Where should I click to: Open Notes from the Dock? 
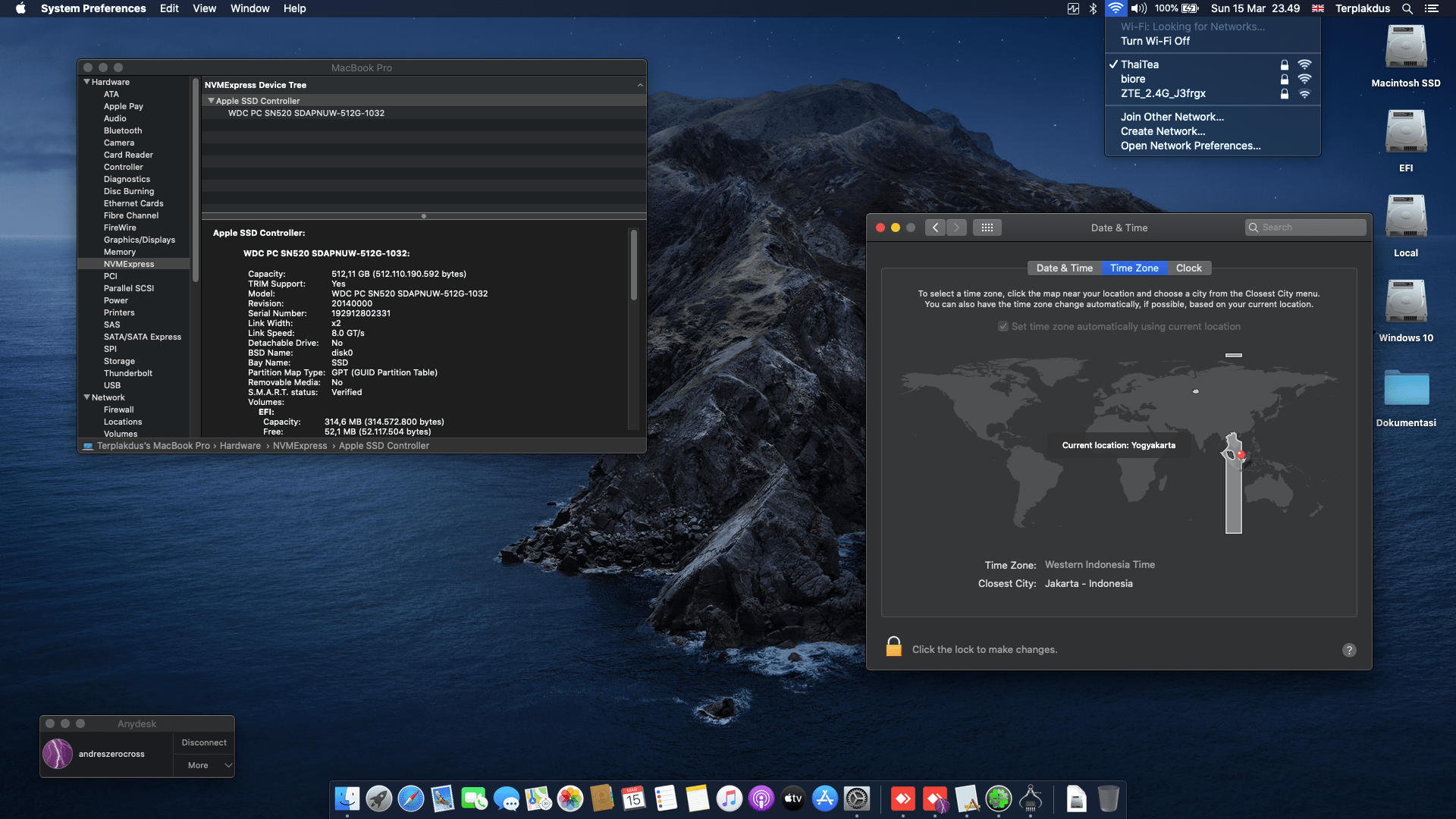(x=698, y=799)
